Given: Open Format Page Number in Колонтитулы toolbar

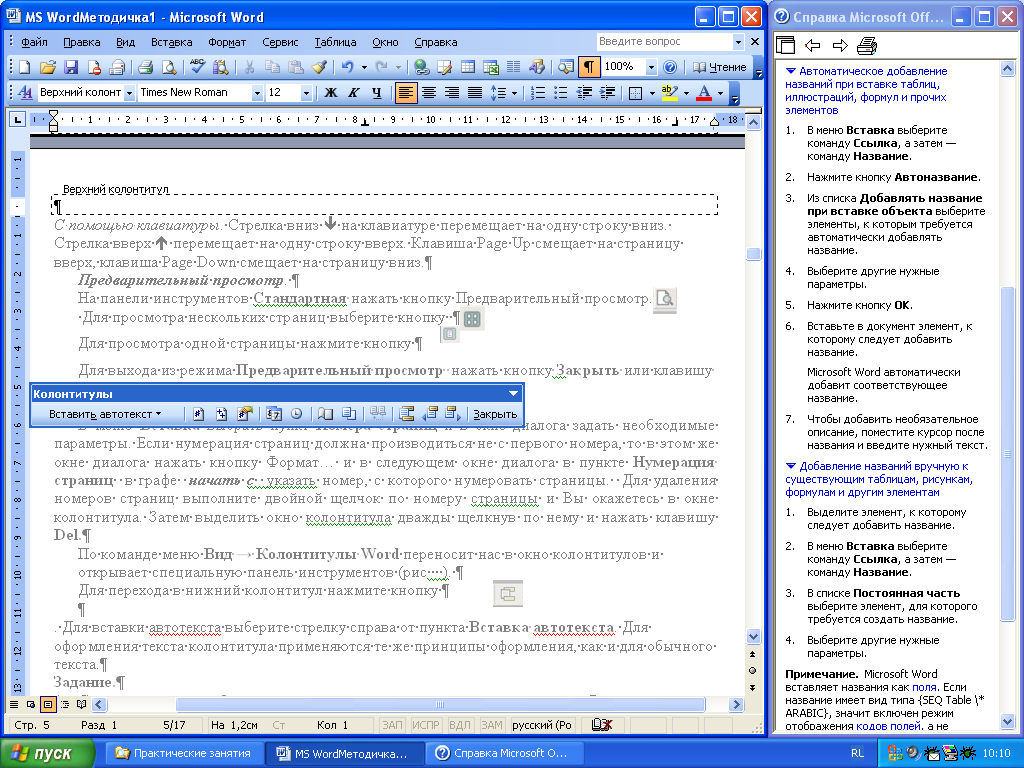Looking at the screenshot, I should [x=245, y=413].
